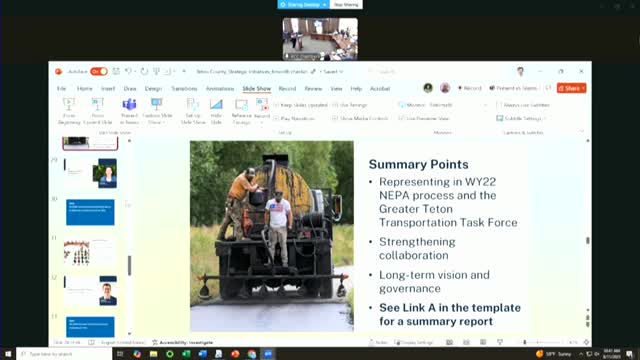Image resolution: width=640 pixels, height=360 pixels.
Task: Click the Accessibility: Investigate status item
Action: [x=182, y=342]
